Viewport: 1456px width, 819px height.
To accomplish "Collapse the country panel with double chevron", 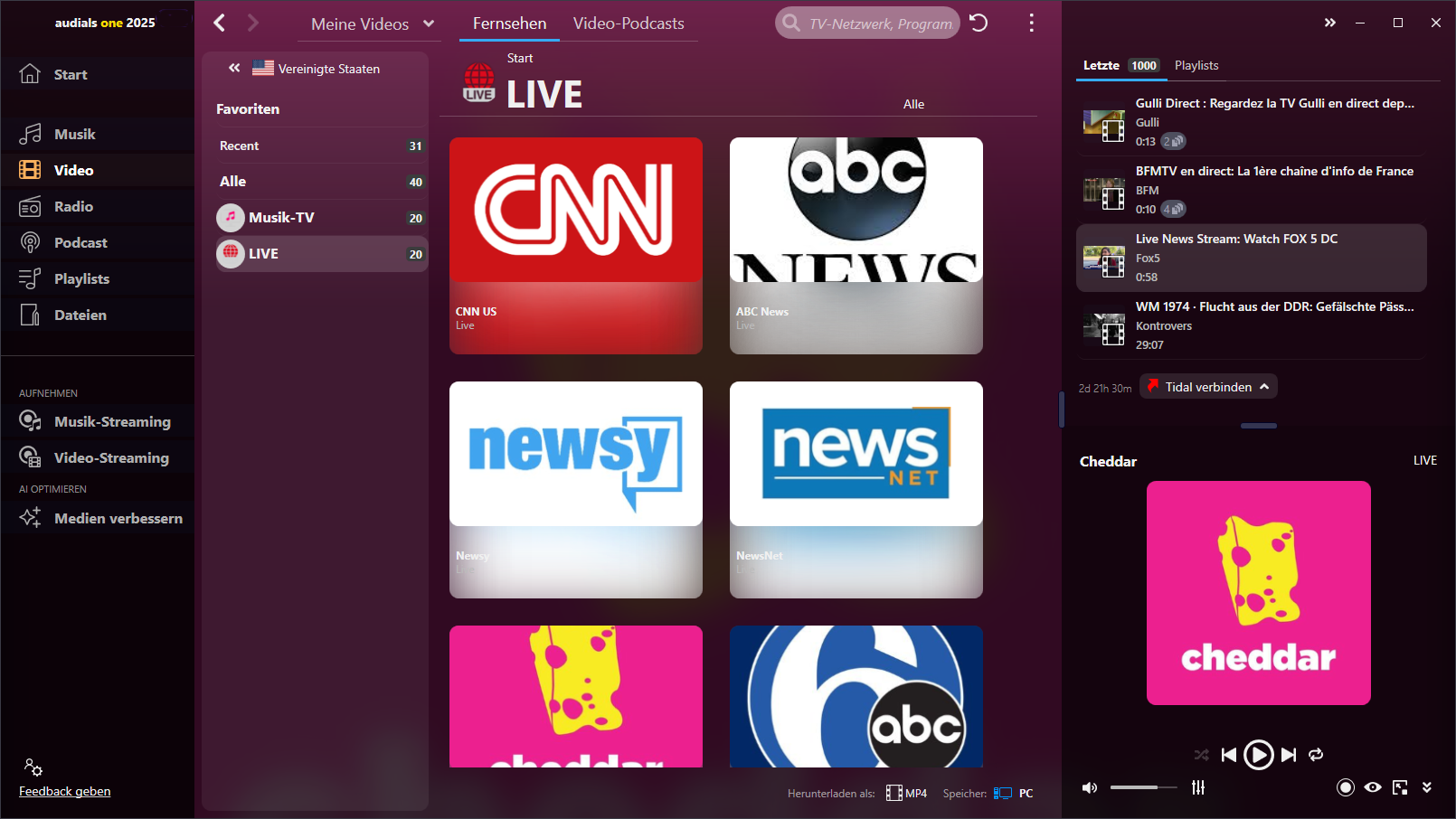I will pyautogui.click(x=234, y=68).
